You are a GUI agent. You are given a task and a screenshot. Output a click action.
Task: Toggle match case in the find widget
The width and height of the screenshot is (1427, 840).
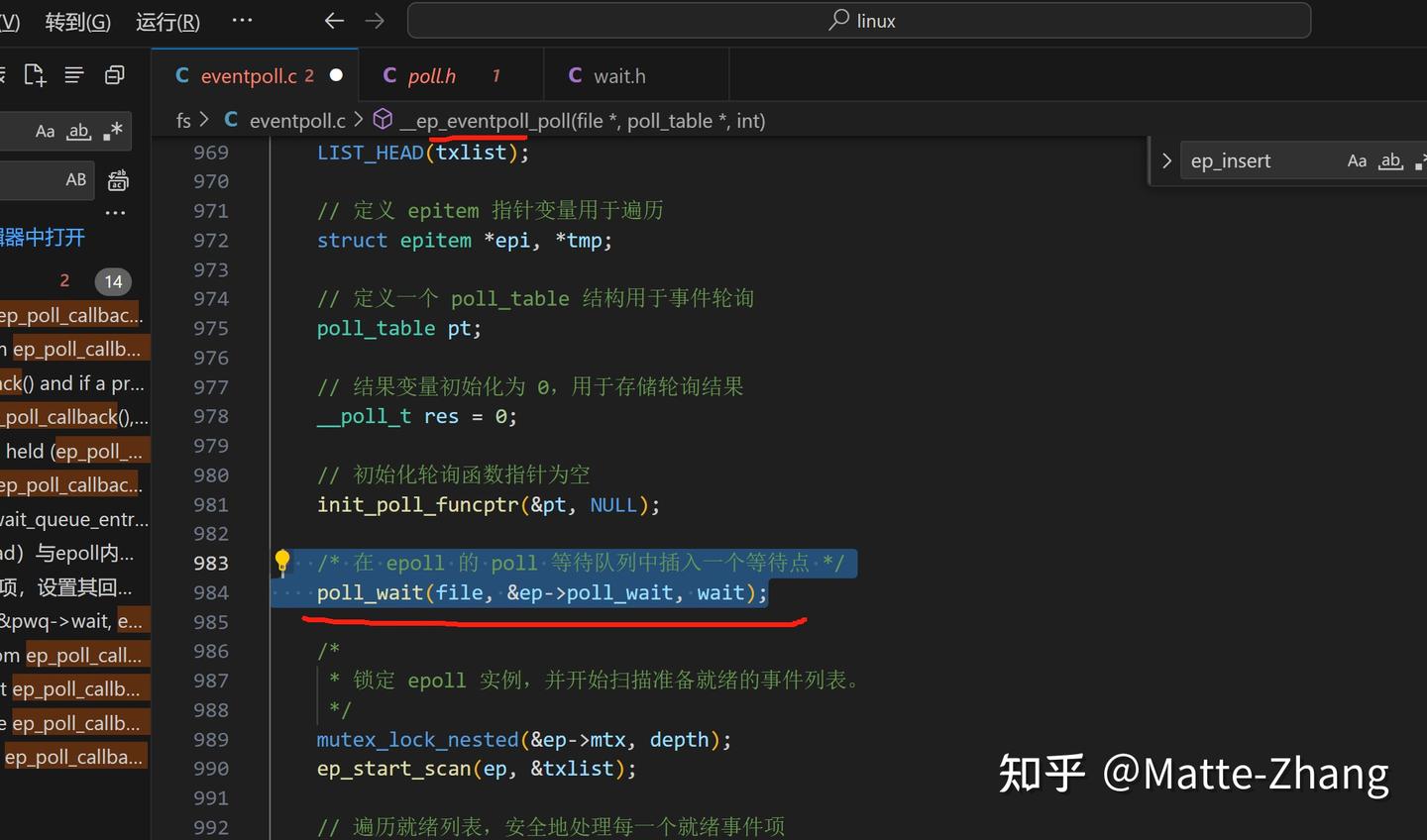tap(1357, 160)
